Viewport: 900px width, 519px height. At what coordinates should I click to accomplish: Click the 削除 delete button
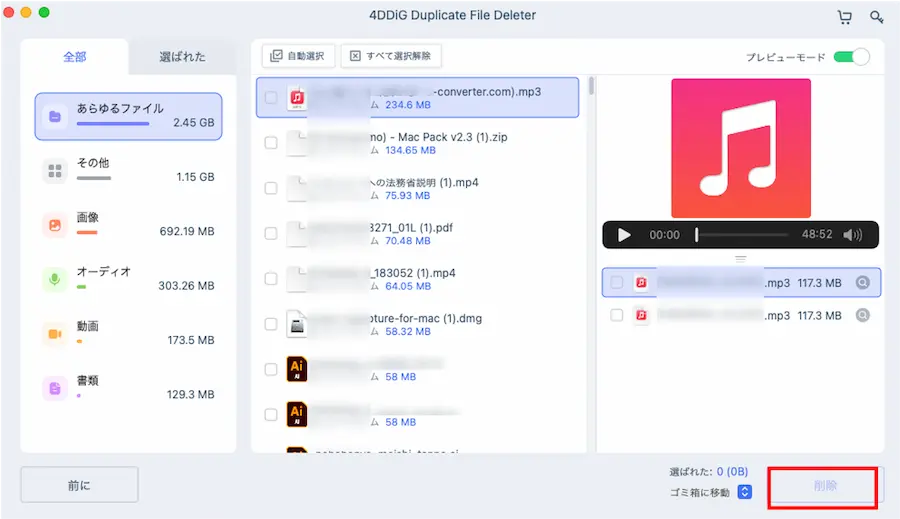click(x=825, y=486)
